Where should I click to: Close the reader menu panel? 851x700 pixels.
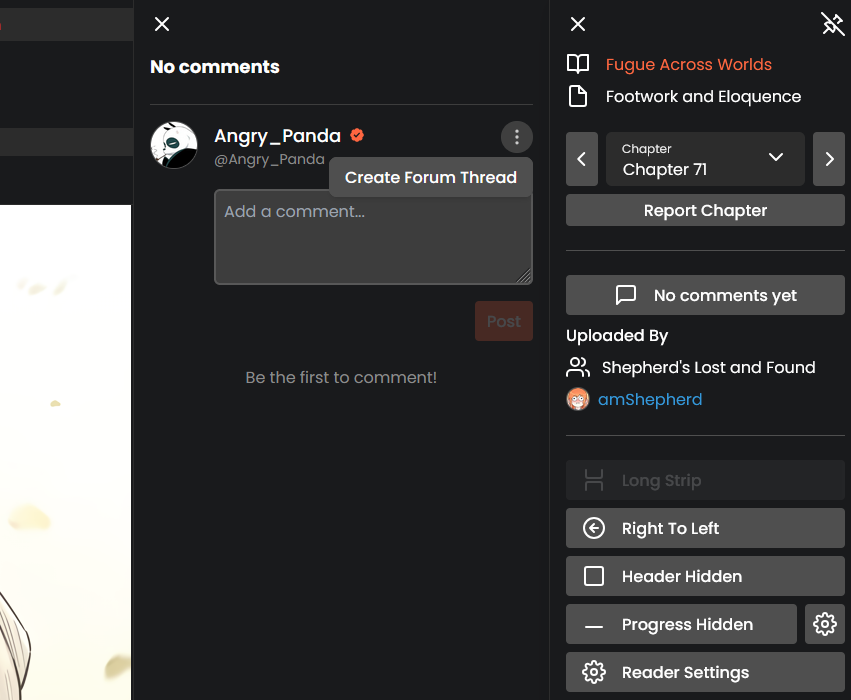(578, 24)
